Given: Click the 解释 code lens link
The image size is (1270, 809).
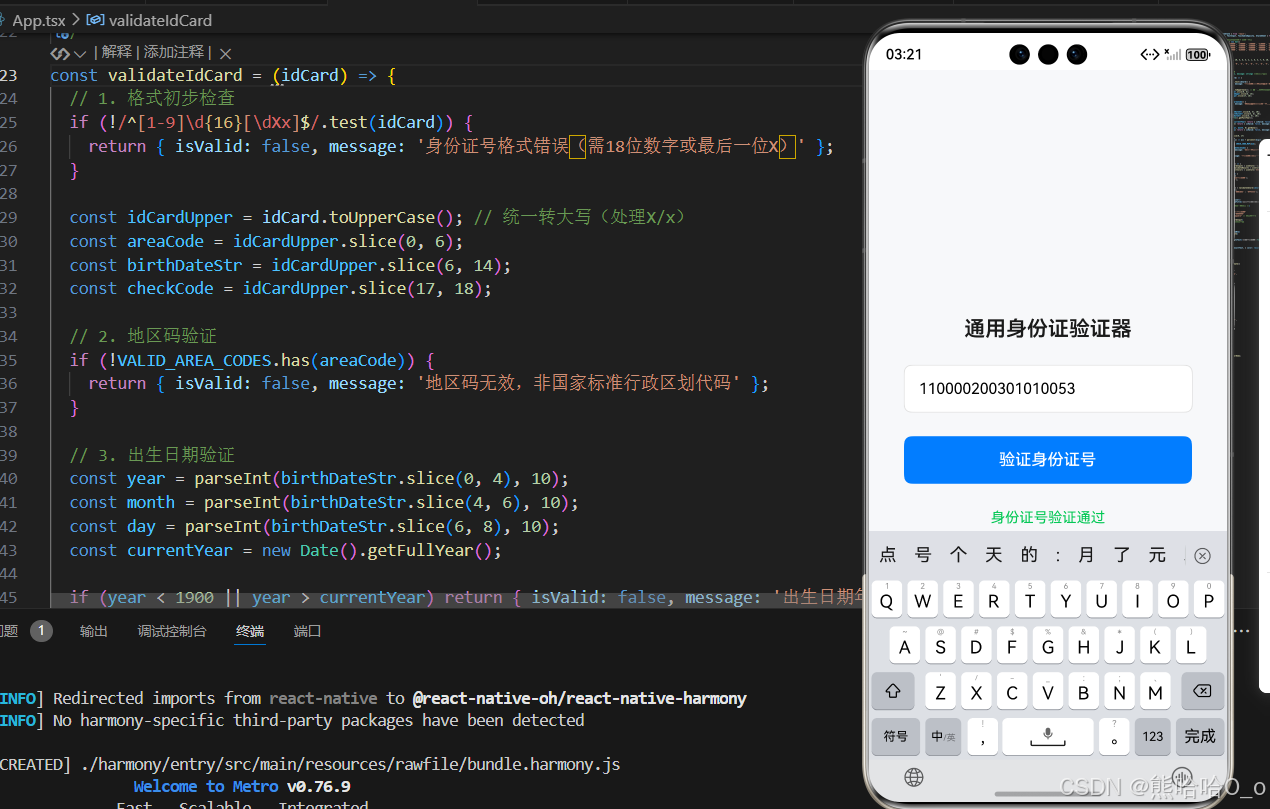Looking at the screenshot, I should point(116,52).
